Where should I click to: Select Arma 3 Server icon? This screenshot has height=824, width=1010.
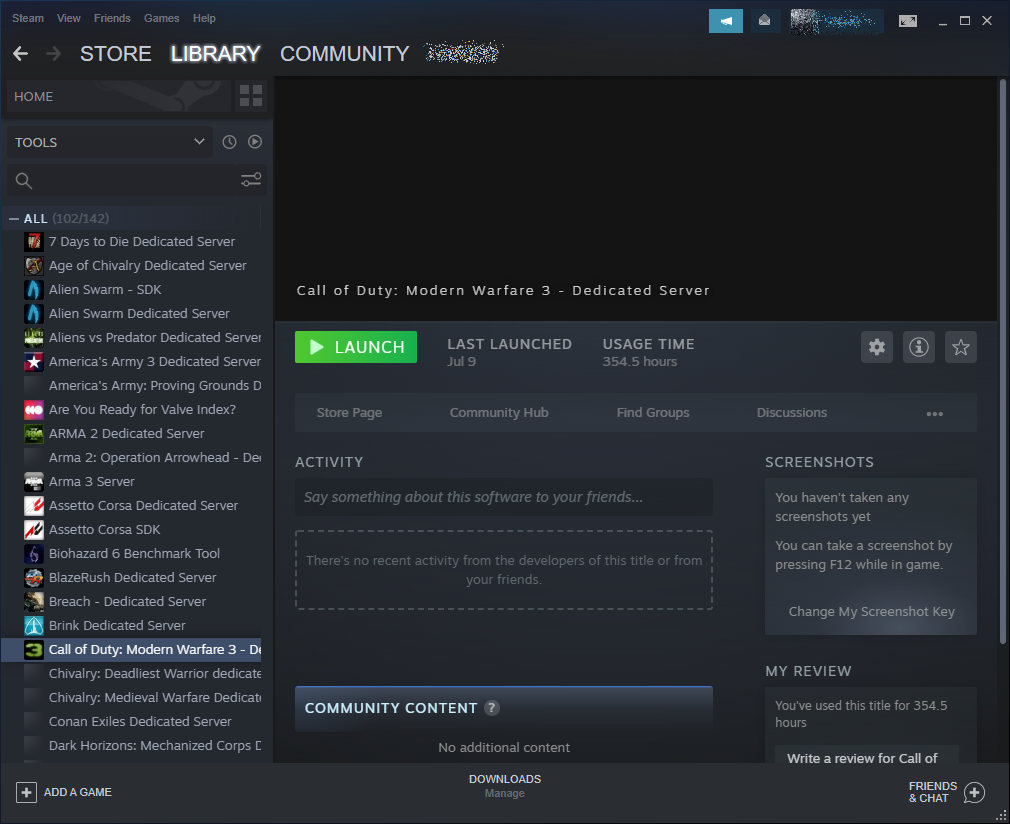33,481
